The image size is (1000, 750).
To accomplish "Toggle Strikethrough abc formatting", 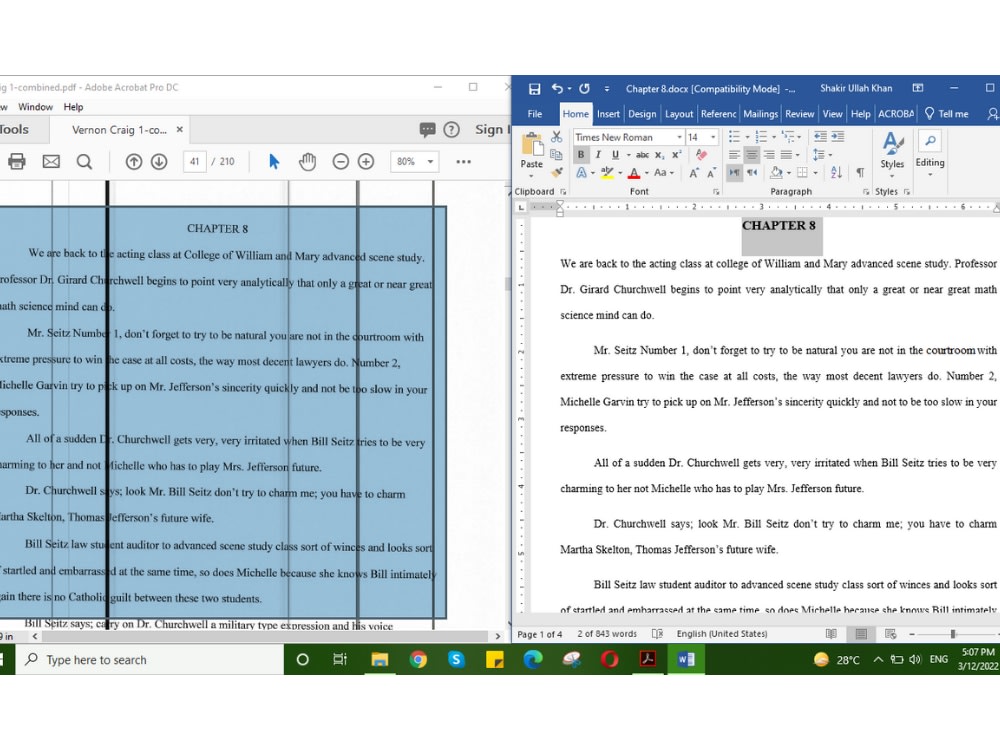I will tap(642, 154).
